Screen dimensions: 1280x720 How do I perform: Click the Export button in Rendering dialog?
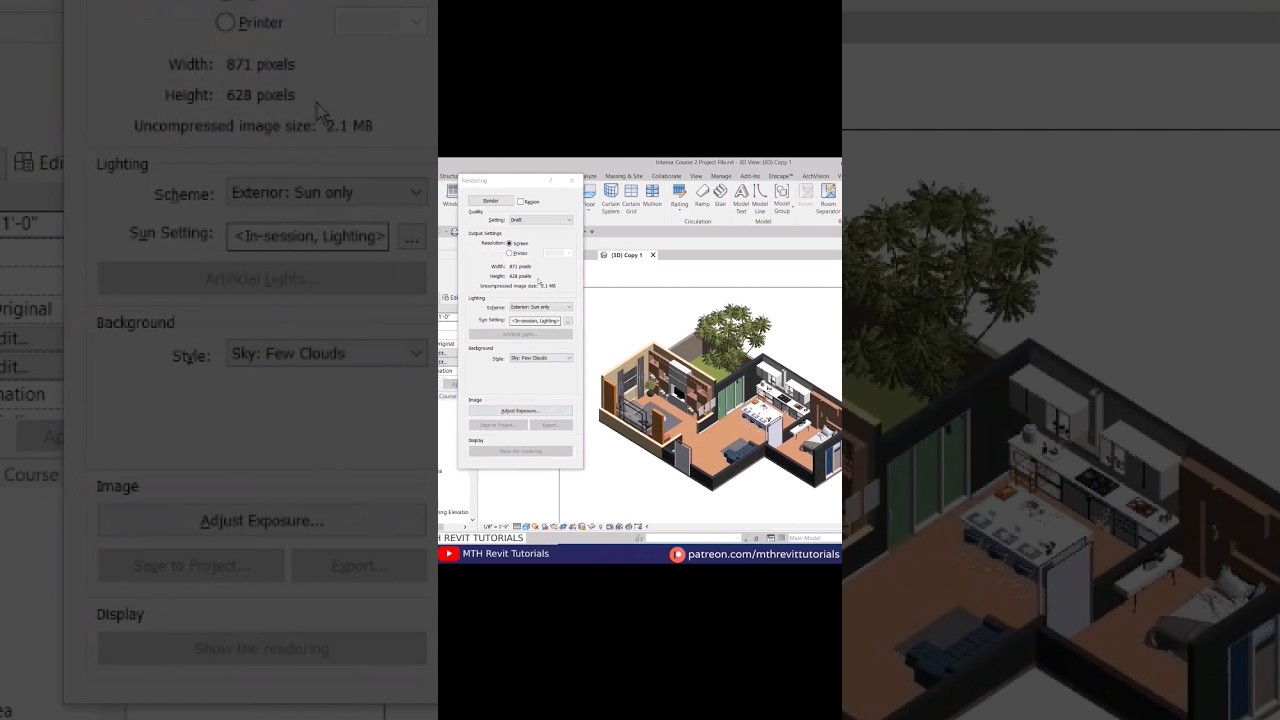coord(550,425)
